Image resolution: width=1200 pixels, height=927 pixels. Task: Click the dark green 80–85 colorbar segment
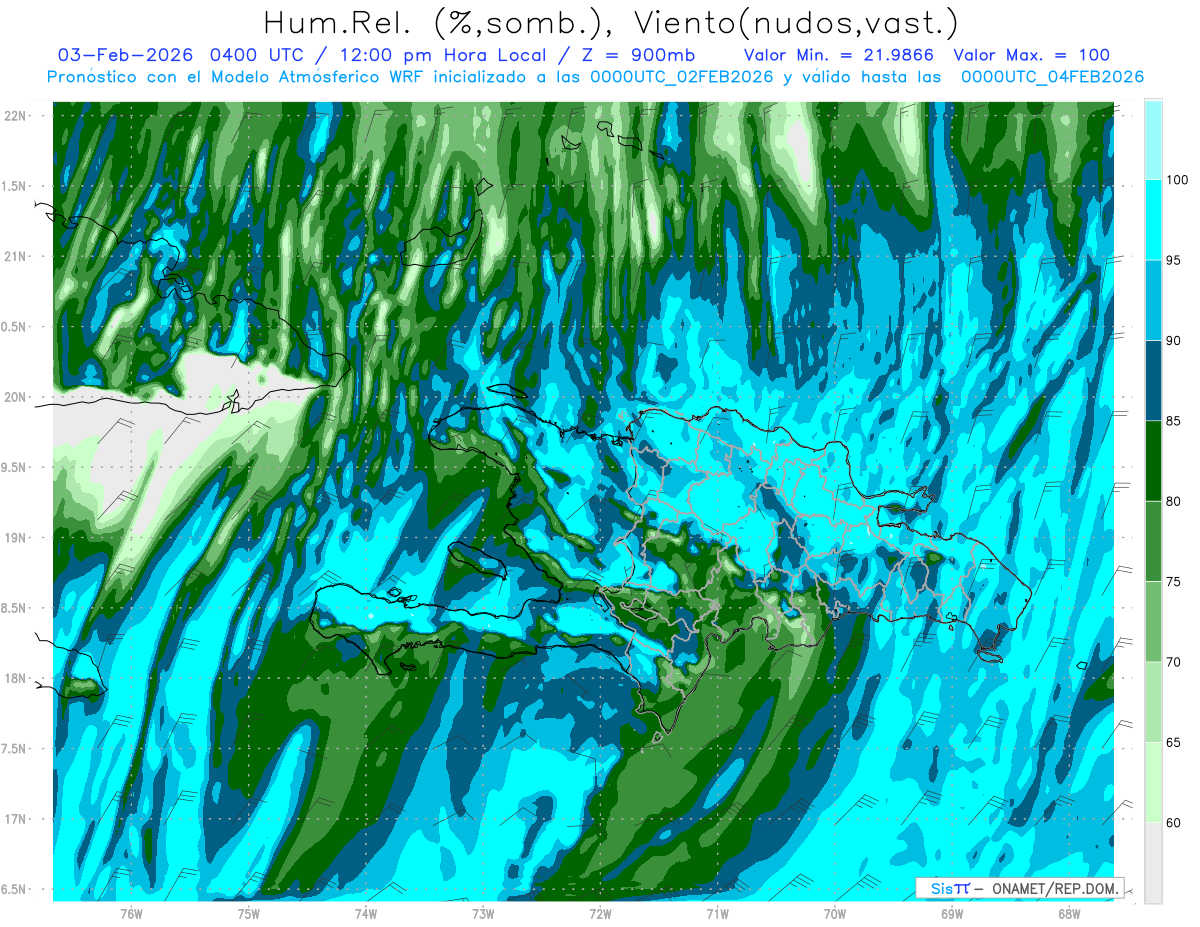[x=1153, y=461]
